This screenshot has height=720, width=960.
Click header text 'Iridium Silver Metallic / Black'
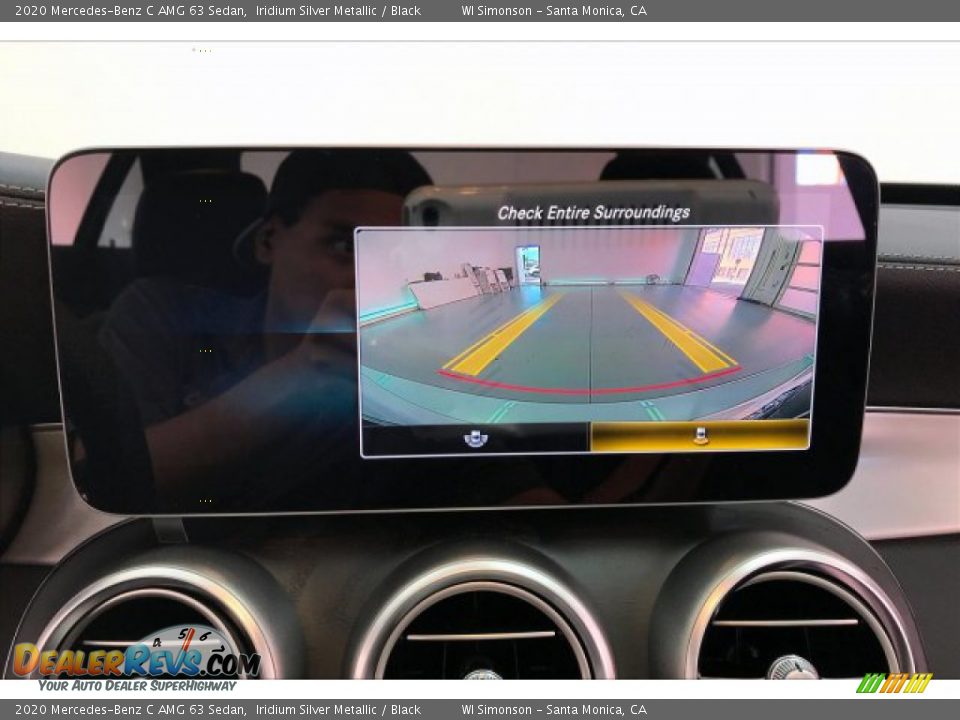pyautogui.click(x=338, y=11)
